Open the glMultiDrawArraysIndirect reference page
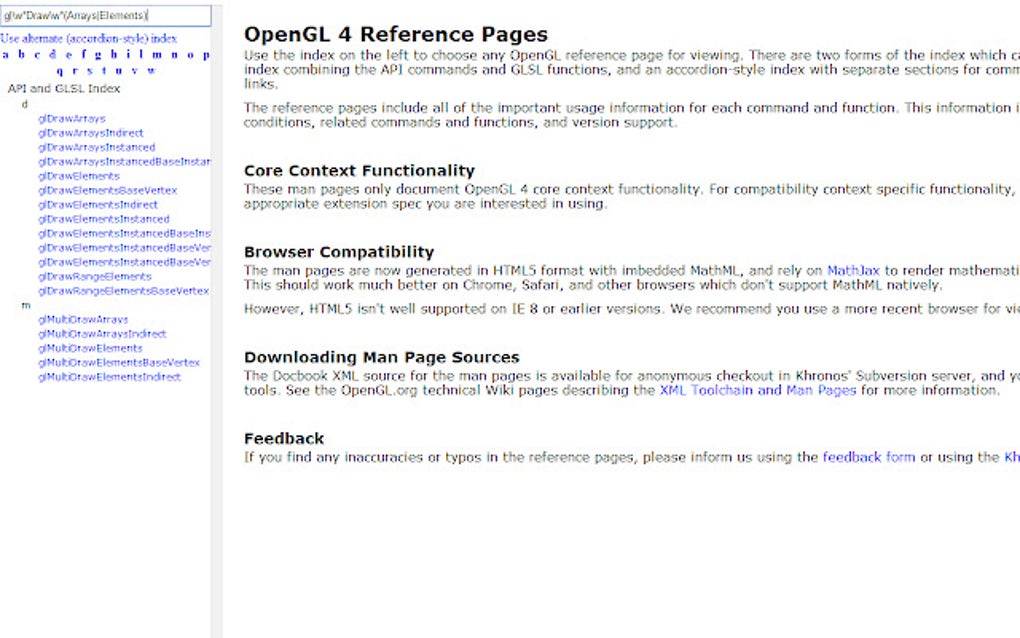The width and height of the screenshot is (1020, 638). (102, 334)
